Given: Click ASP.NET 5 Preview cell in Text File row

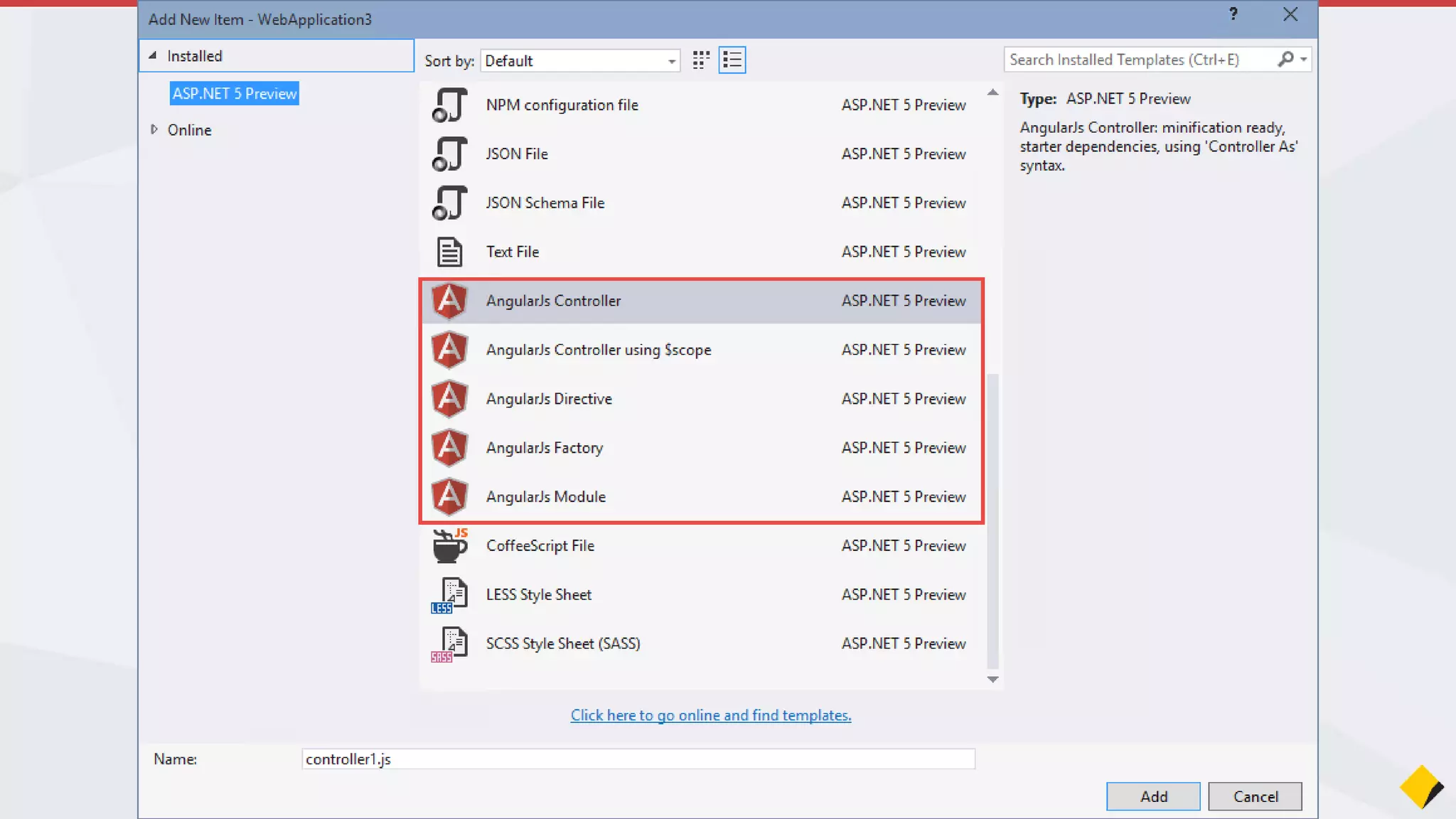Looking at the screenshot, I should tap(904, 252).
